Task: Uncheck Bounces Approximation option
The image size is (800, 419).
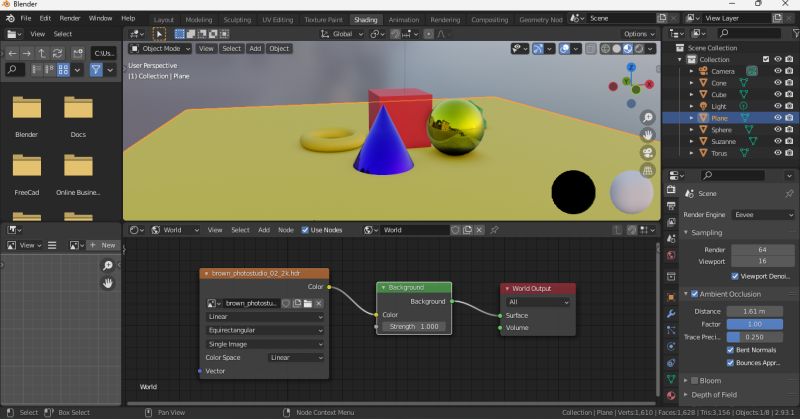Action: (x=730, y=363)
